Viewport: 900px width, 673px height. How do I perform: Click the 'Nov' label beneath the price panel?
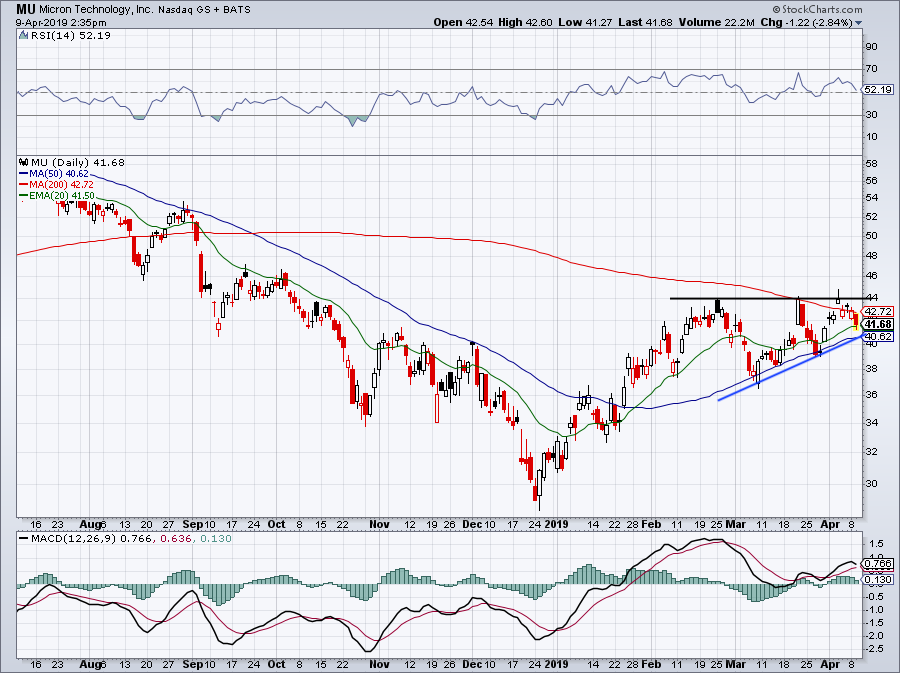tap(379, 524)
